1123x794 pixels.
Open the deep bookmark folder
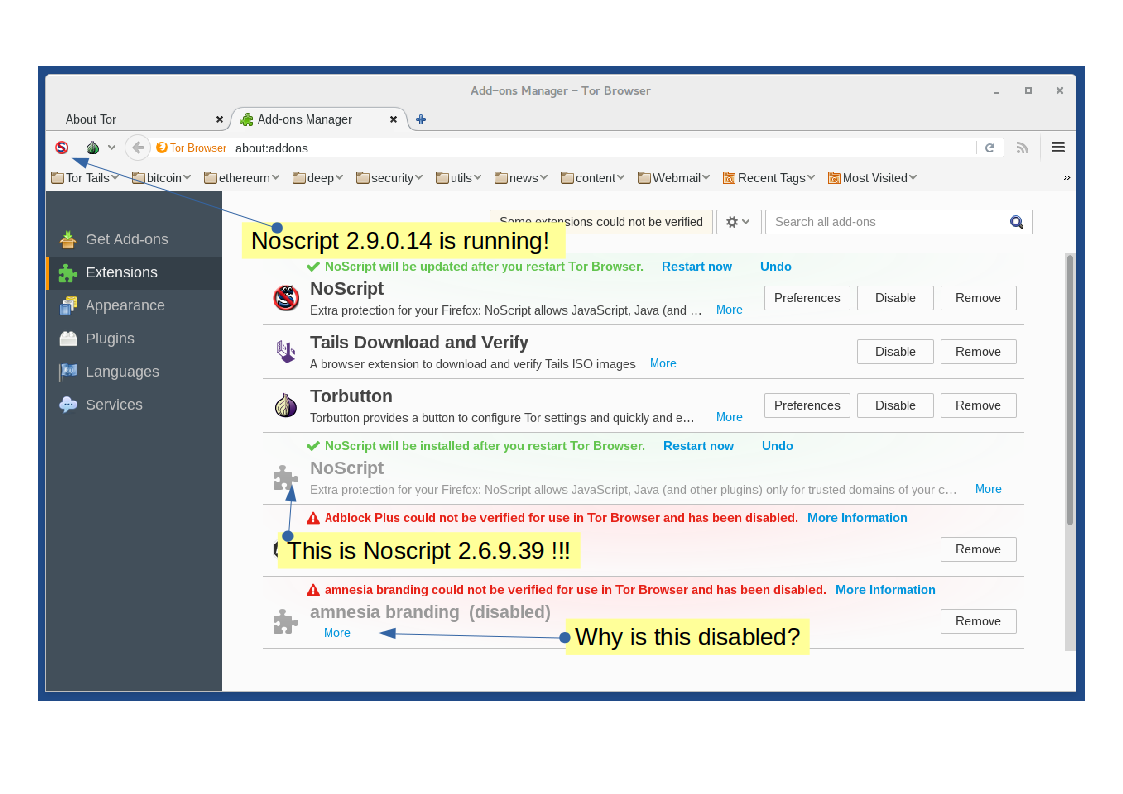tap(318, 178)
